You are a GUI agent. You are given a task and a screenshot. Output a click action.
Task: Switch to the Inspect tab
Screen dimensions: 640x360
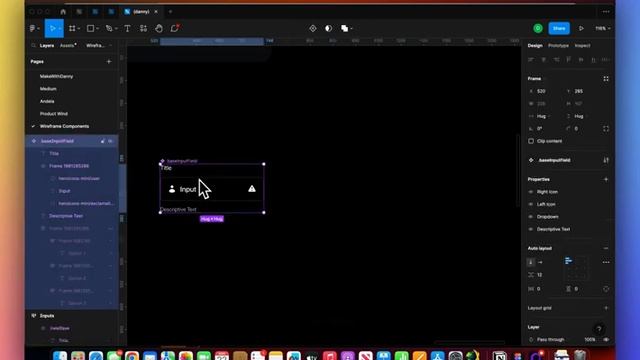click(x=582, y=46)
